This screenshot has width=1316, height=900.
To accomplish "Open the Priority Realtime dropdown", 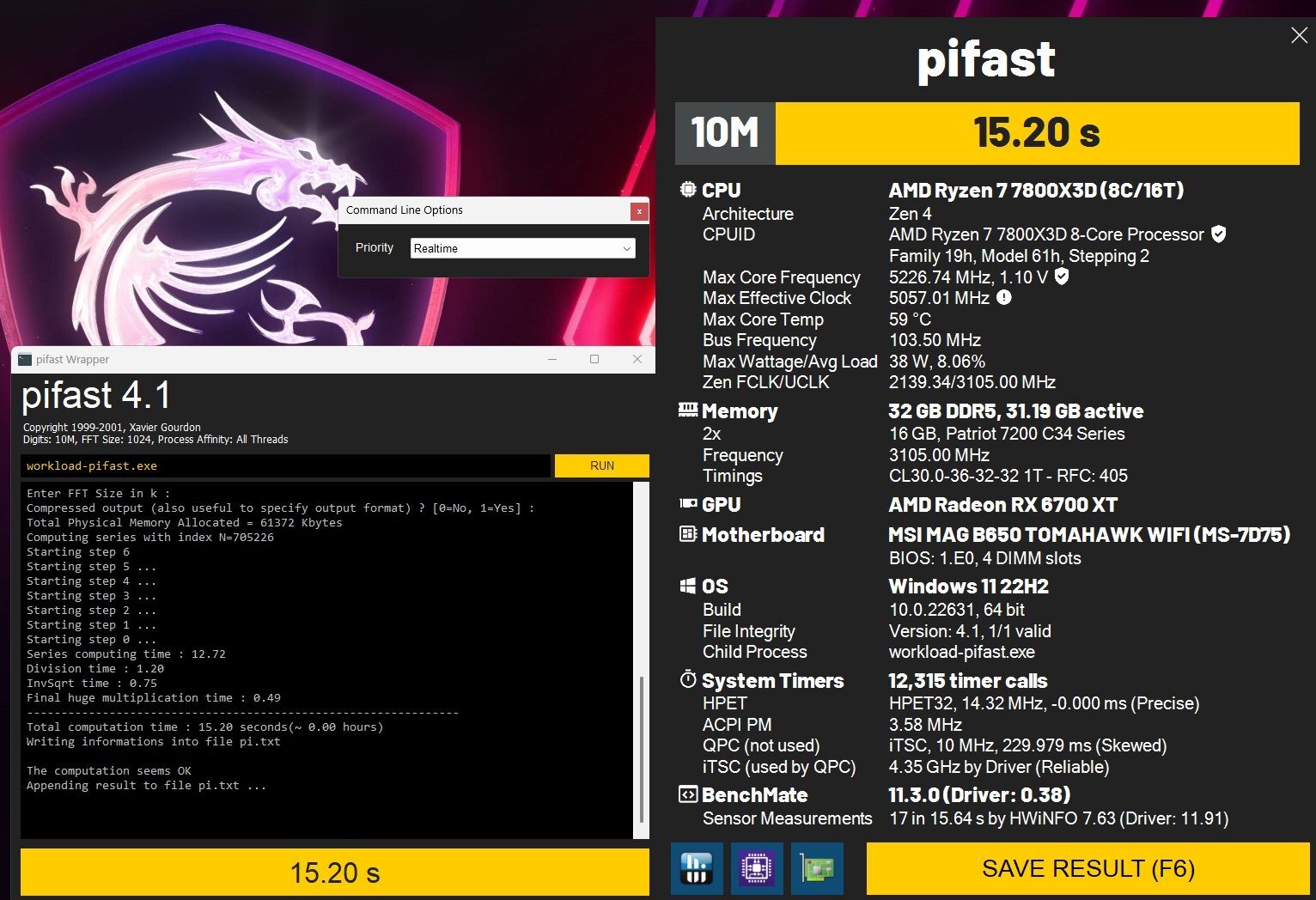I will (523, 248).
